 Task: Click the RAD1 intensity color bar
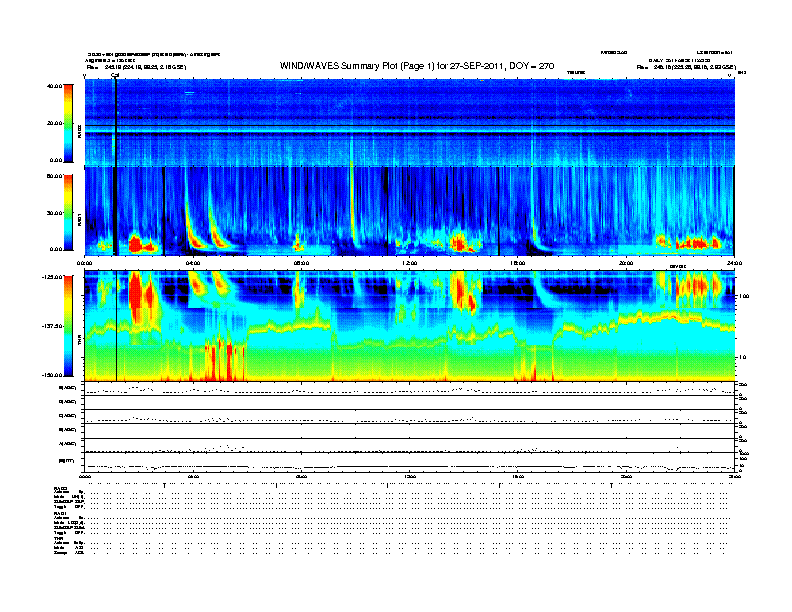(68, 213)
